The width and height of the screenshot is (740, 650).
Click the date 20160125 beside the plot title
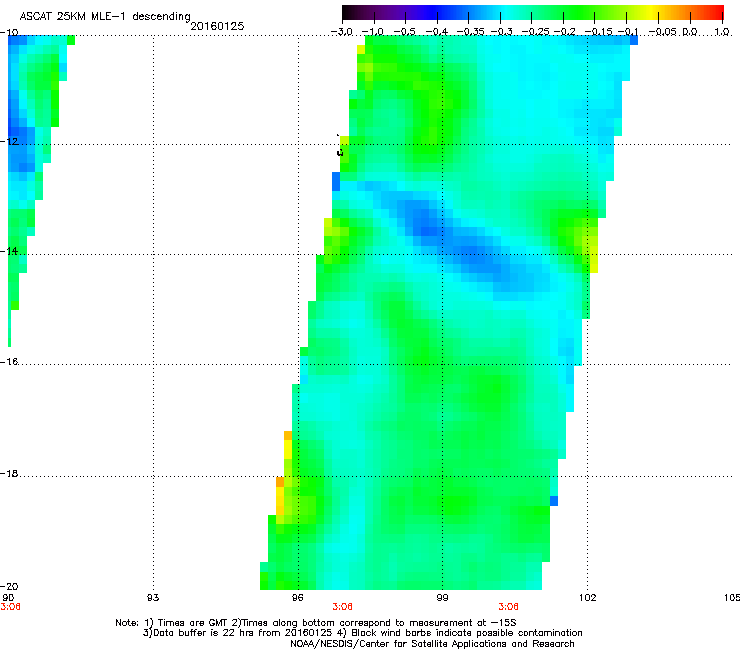217,26
